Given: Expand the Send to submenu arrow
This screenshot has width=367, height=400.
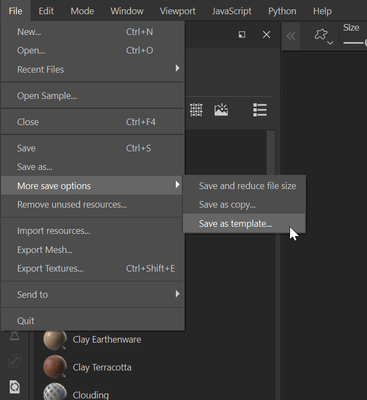Looking at the screenshot, I should pos(177,294).
